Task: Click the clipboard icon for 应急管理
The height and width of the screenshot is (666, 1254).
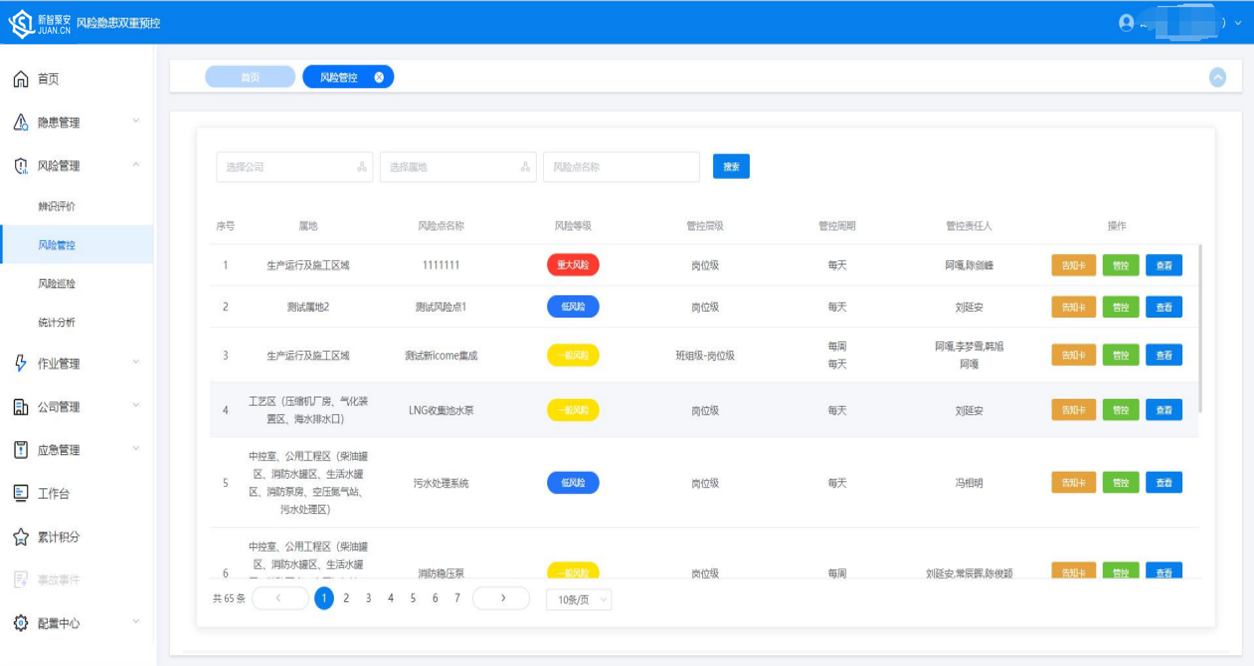Action: coord(21,450)
